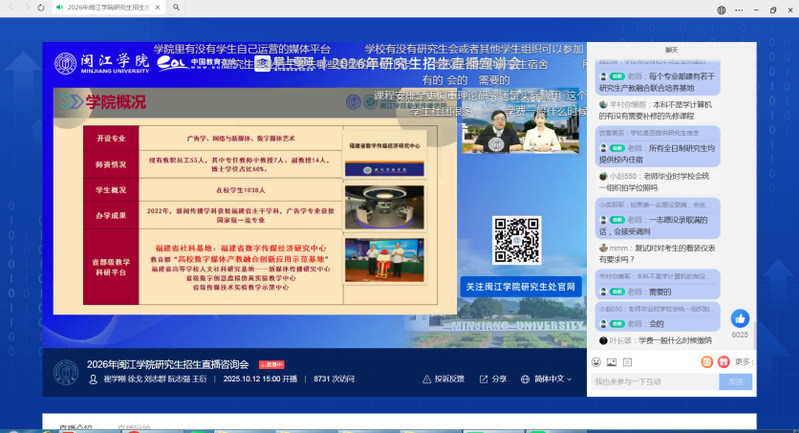Select the 聊天 chat tab

(x=671, y=50)
